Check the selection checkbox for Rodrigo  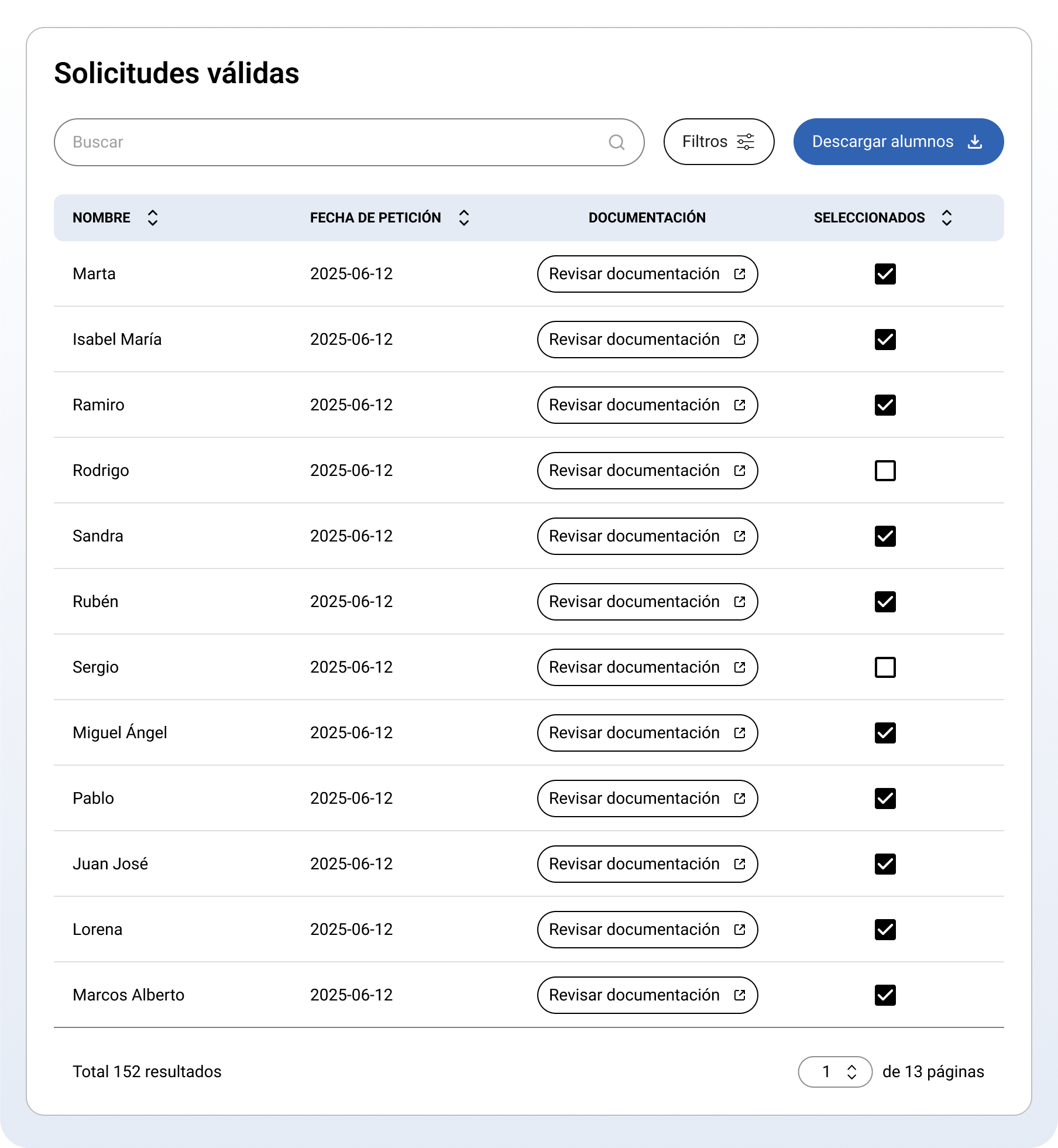point(885,471)
